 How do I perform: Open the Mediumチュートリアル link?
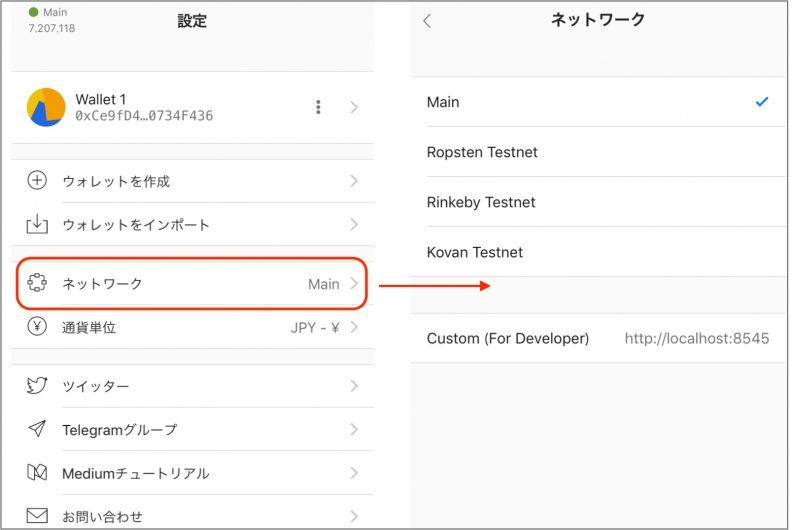coord(193,473)
